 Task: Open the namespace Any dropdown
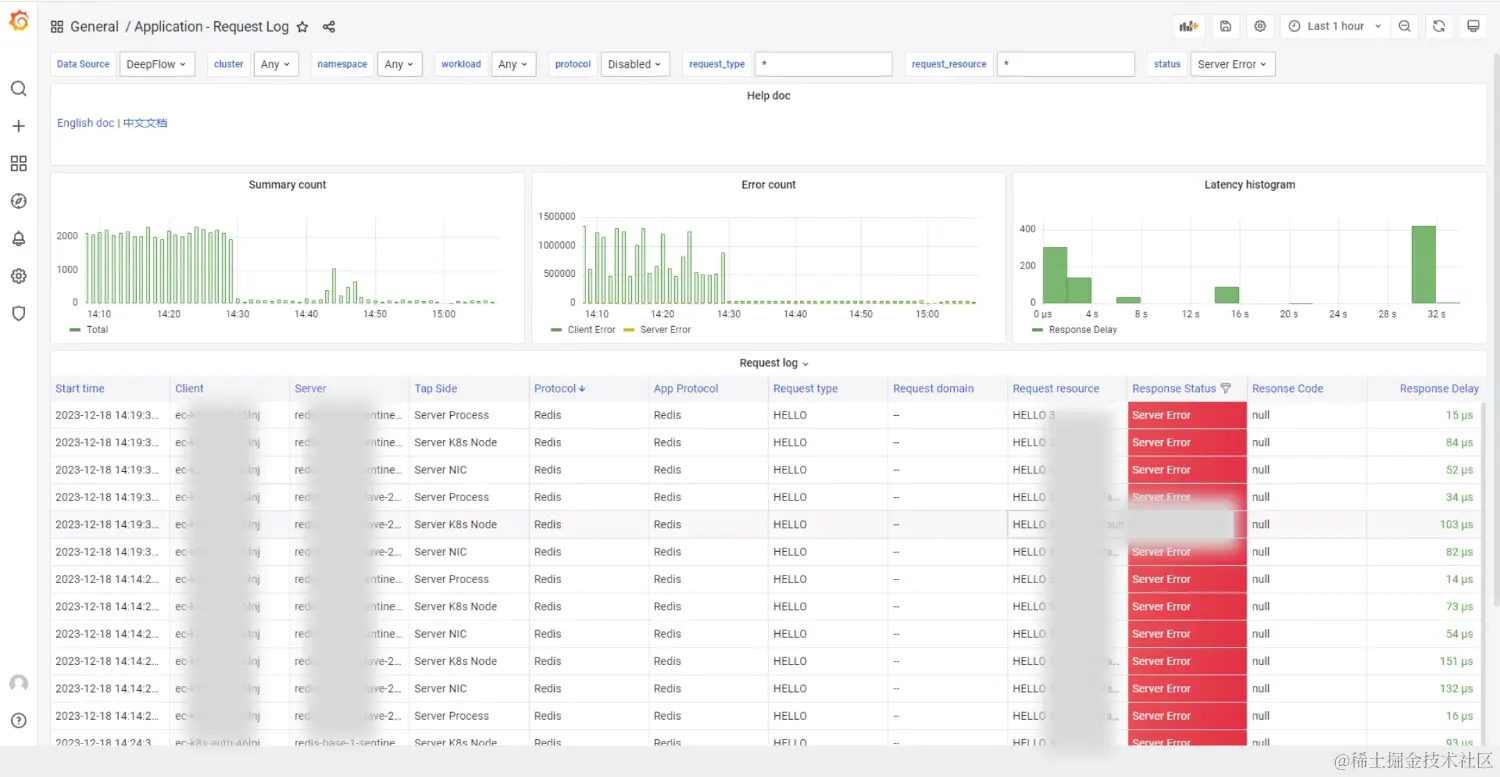pos(400,64)
